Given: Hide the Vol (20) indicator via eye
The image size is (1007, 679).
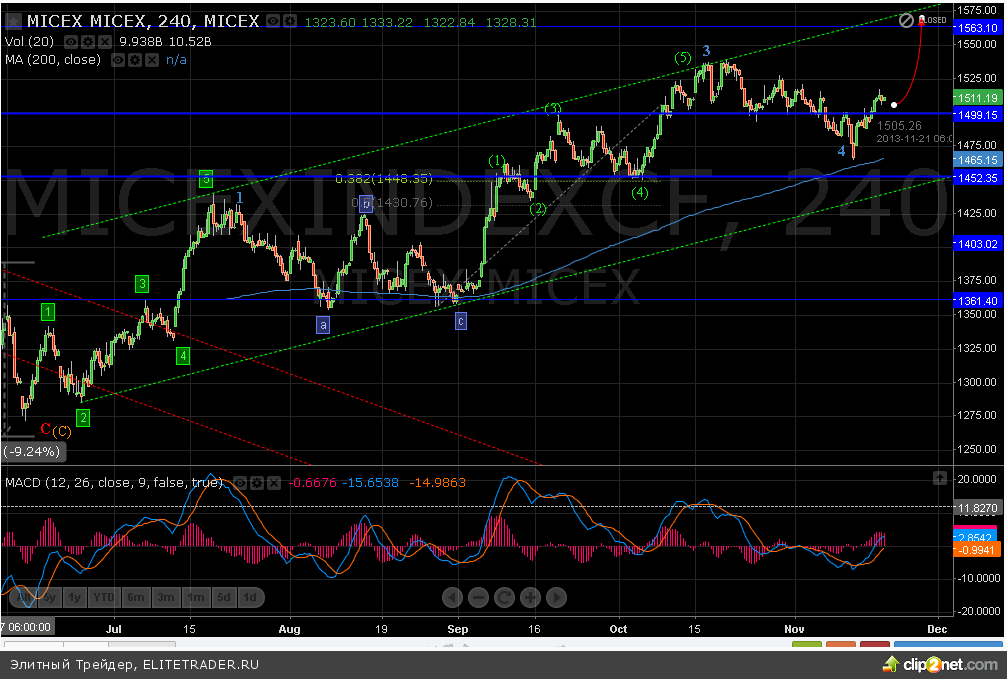Looking at the screenshot, I should (71, 42).
